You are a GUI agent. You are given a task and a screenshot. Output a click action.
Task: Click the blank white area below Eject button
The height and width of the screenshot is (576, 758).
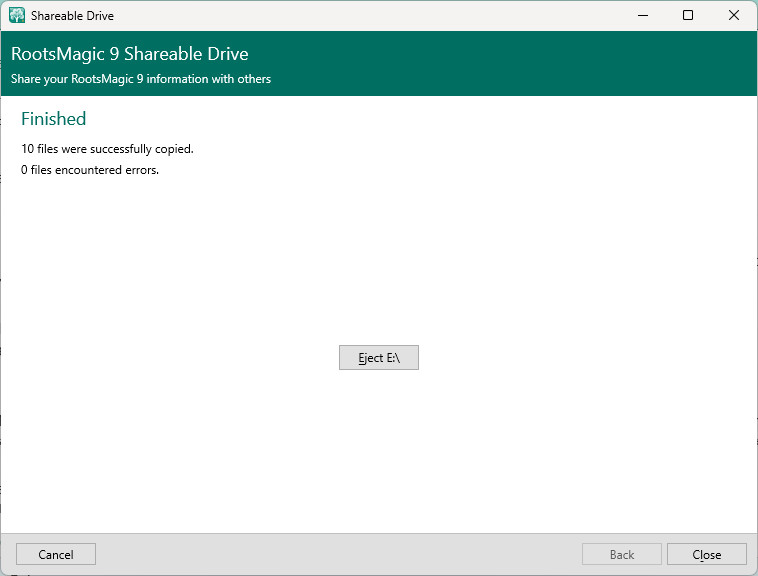tap(378, 450)
